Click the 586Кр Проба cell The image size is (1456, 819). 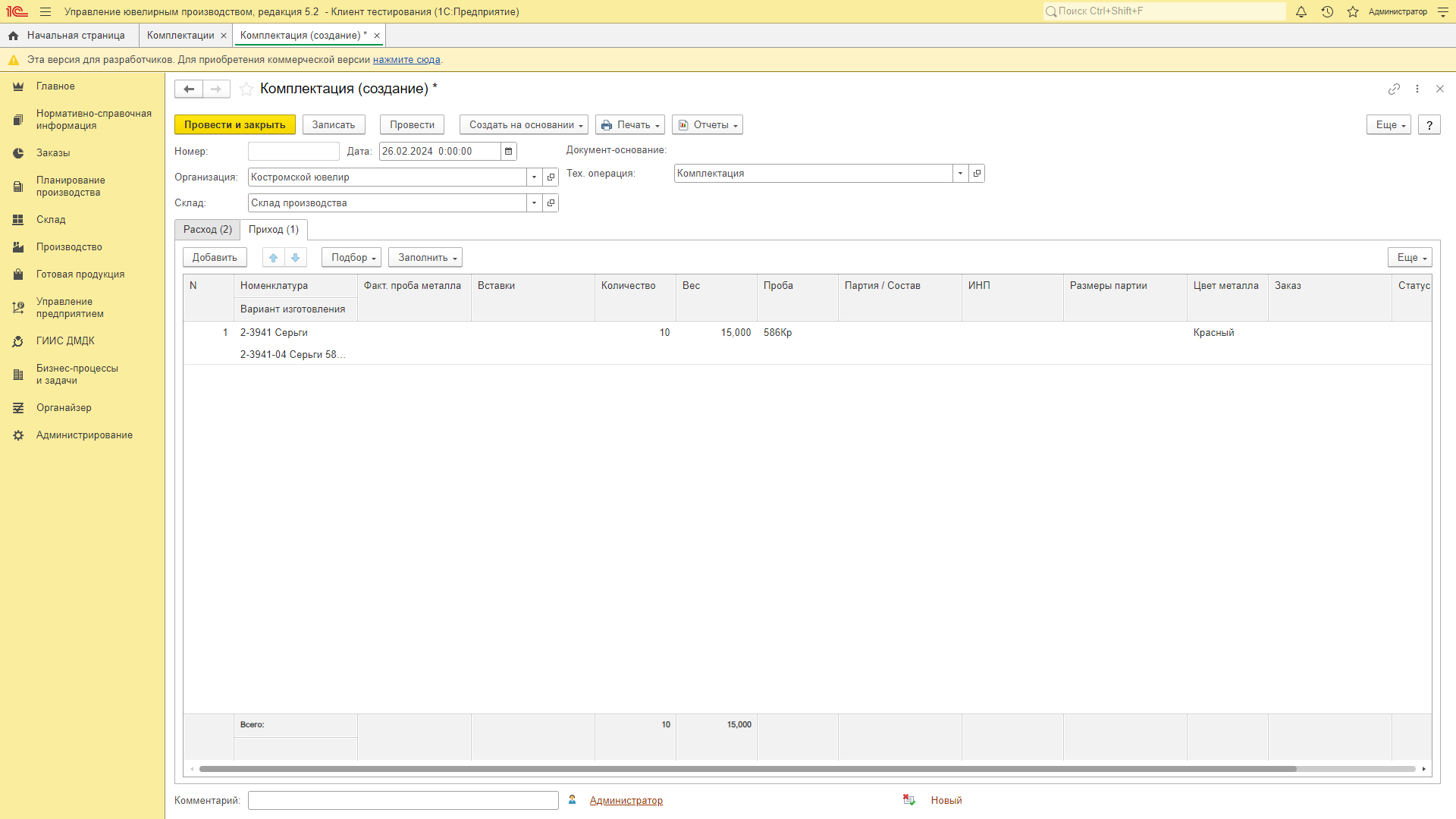[x=797, y=332]
